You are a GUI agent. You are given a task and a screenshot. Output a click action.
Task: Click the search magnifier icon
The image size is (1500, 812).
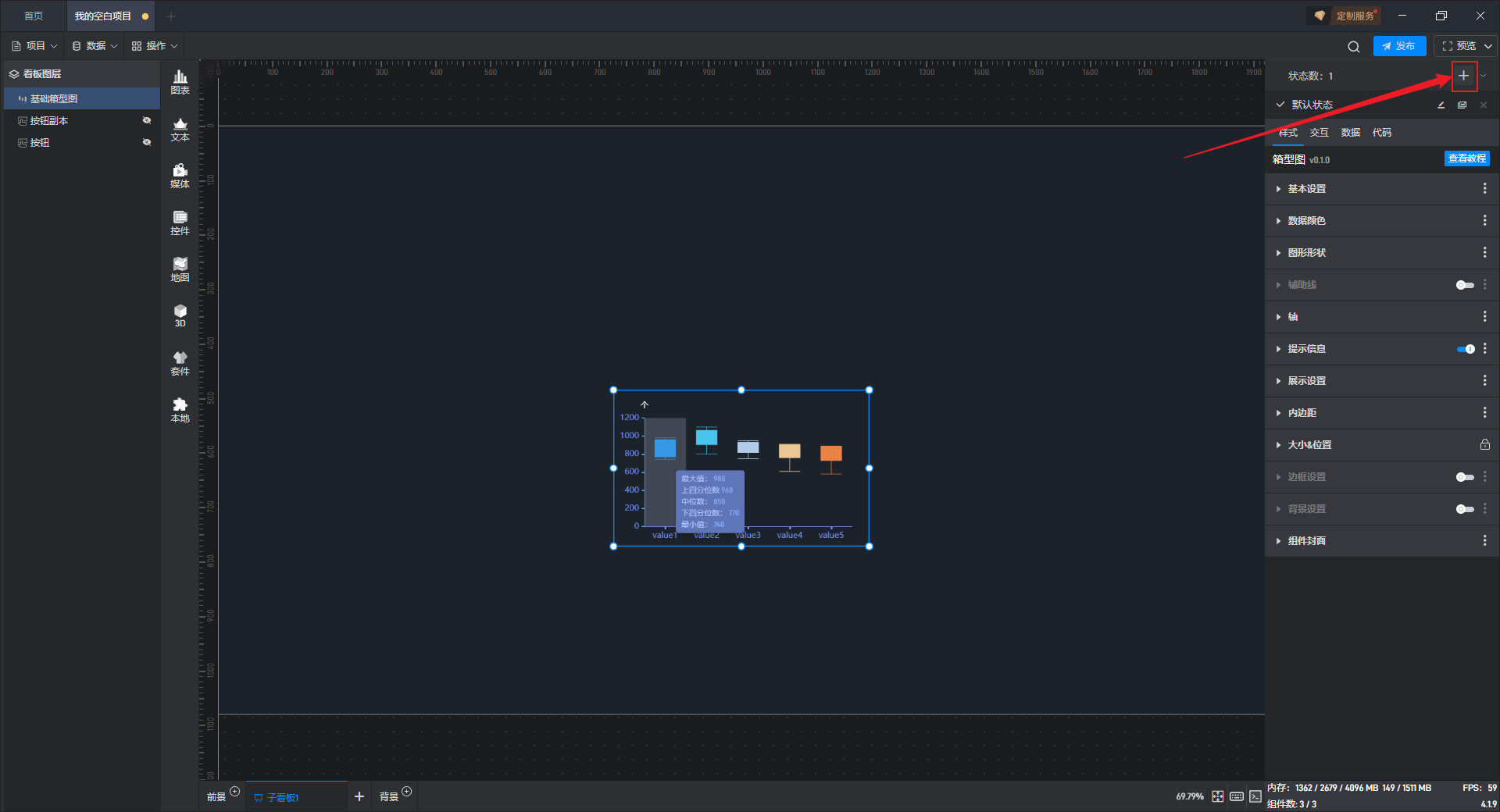(x=1353, y=47)
